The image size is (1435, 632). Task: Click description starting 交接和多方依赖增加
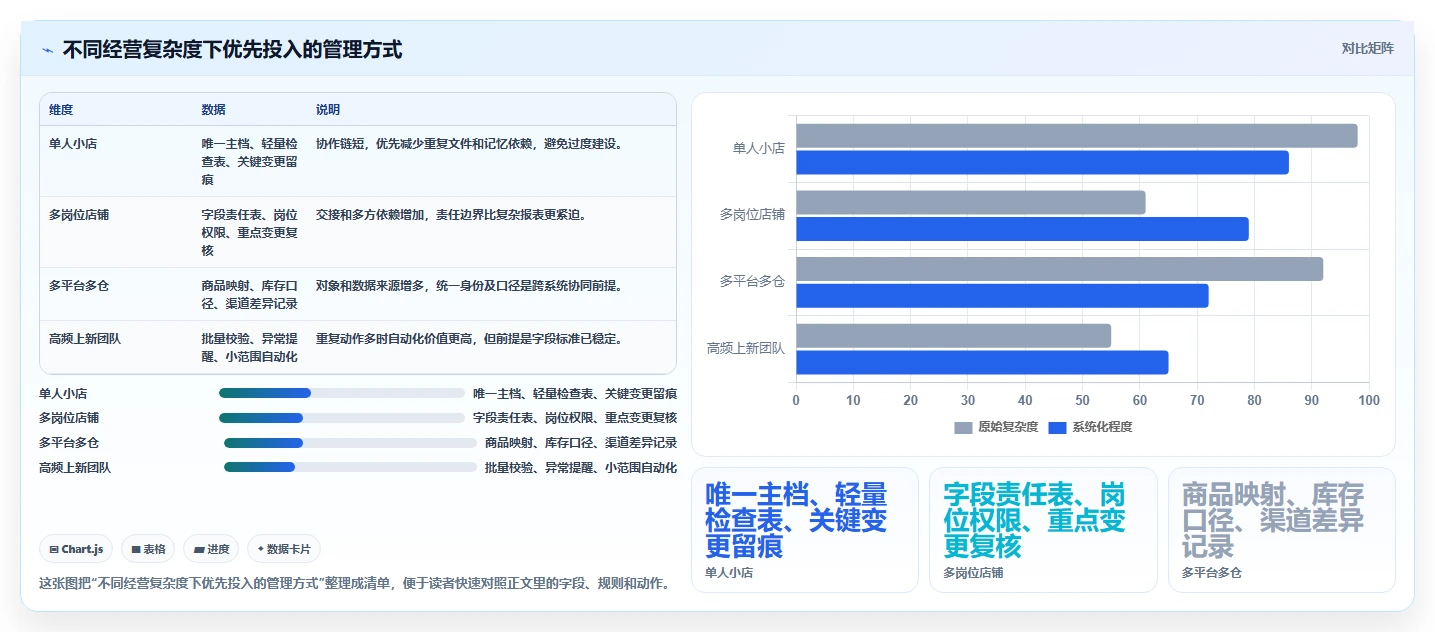tap(451, 215)
